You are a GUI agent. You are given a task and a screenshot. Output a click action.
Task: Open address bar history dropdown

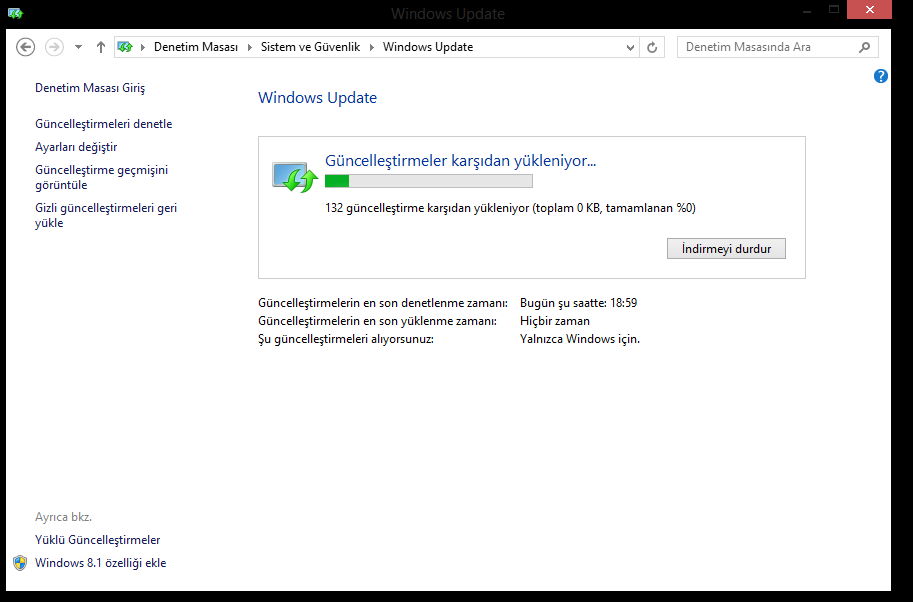pos(630,48)
